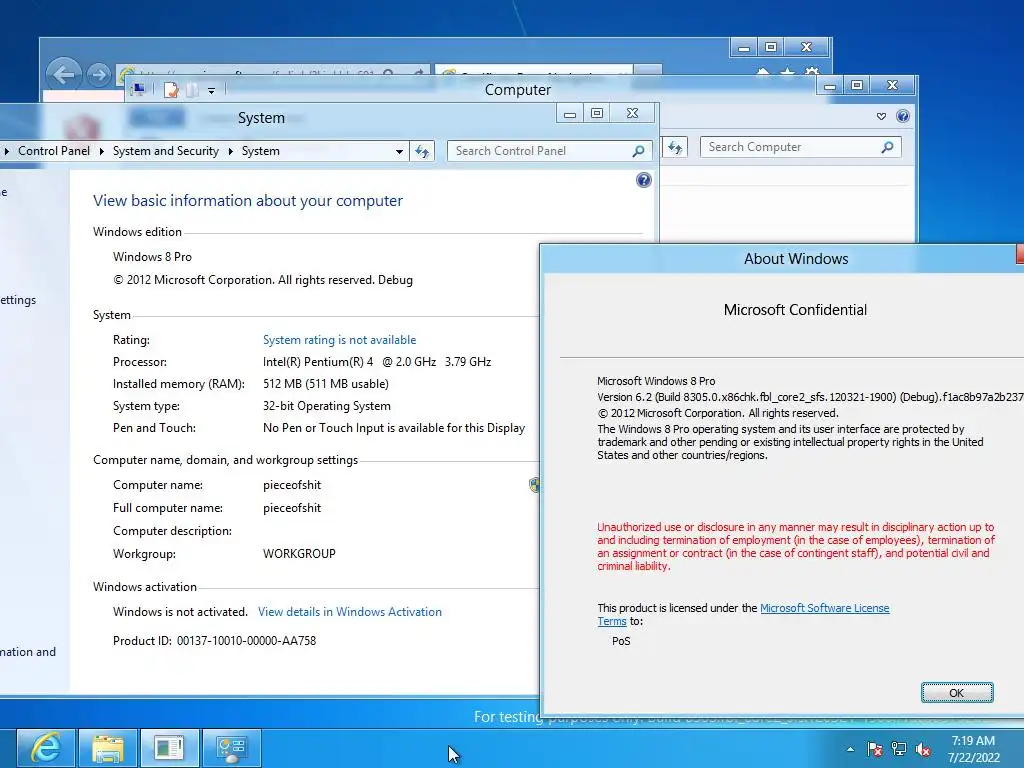This screenshot has height=768, width=1024.
Task: Click Internet Explorer Back button
Action: click(63, 74)
